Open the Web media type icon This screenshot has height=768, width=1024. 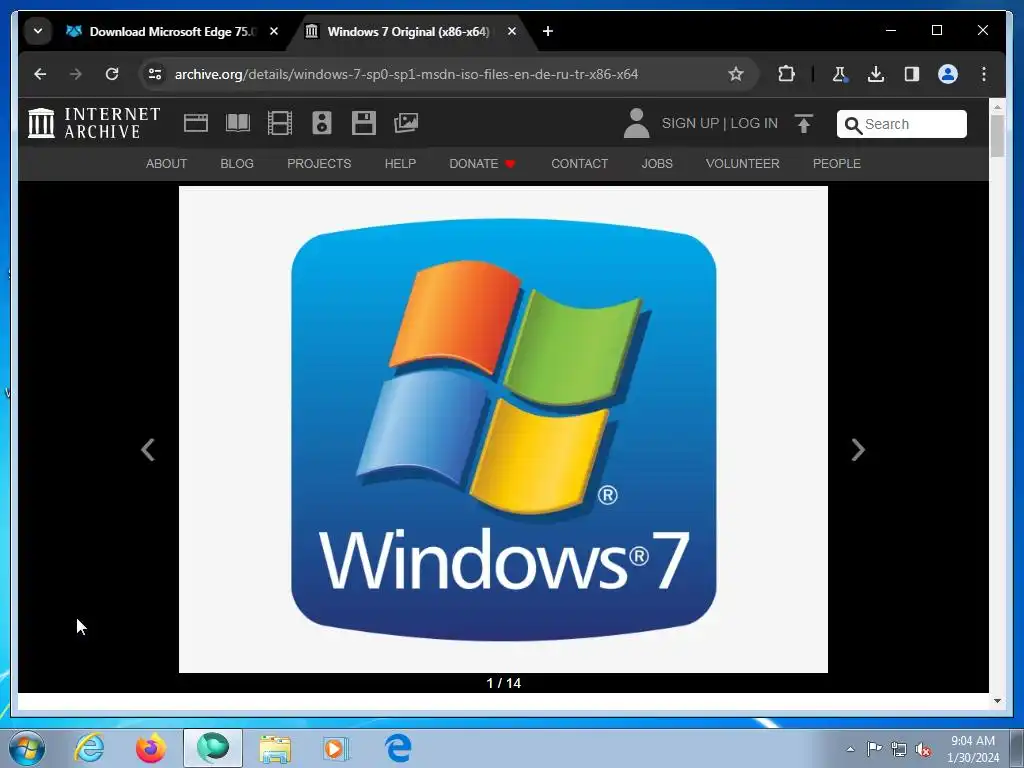(196, 123)
